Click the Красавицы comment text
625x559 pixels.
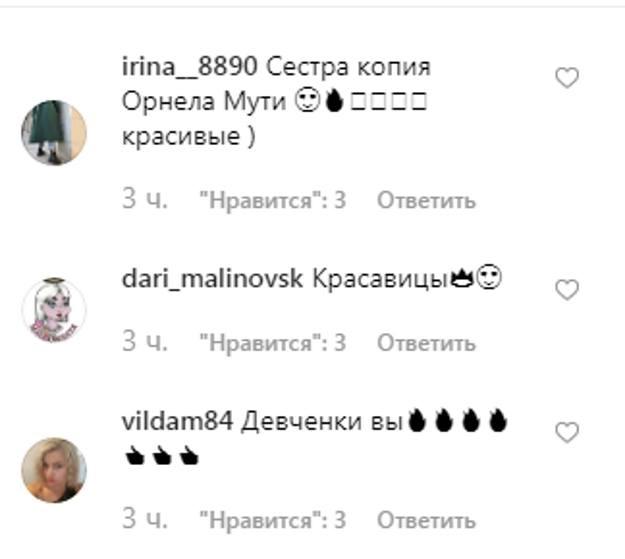click(x=380, y=280)
